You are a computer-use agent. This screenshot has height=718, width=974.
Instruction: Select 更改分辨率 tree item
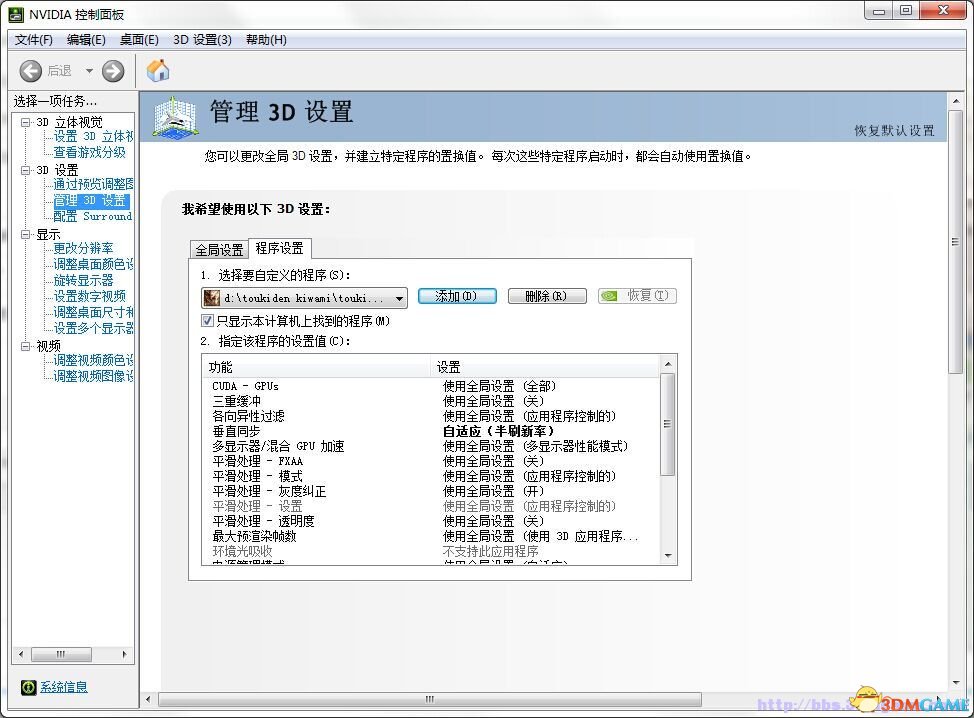click(x=83, y=249)
